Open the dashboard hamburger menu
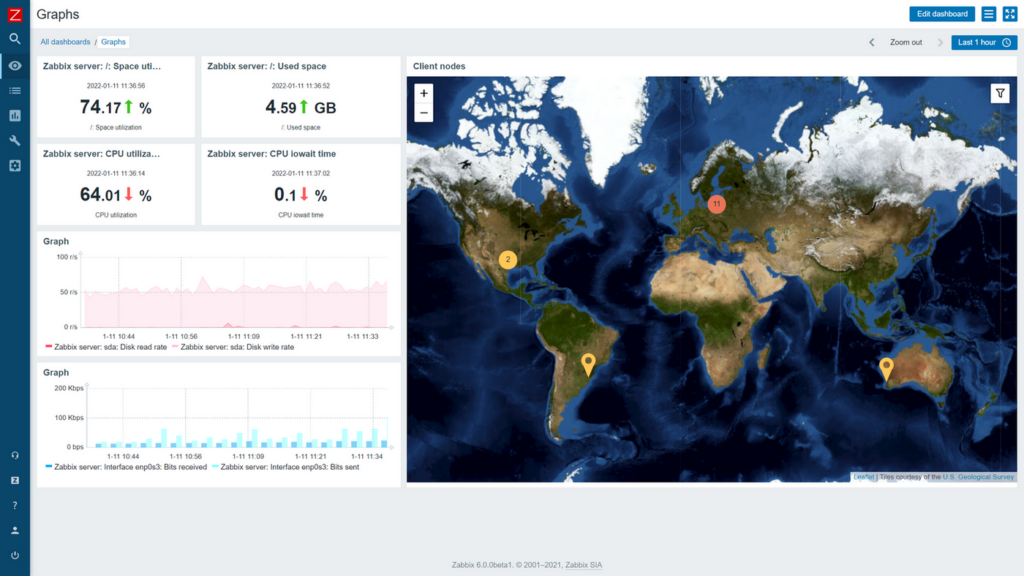This screenshot has width=1024, height=576. (988, 13)
